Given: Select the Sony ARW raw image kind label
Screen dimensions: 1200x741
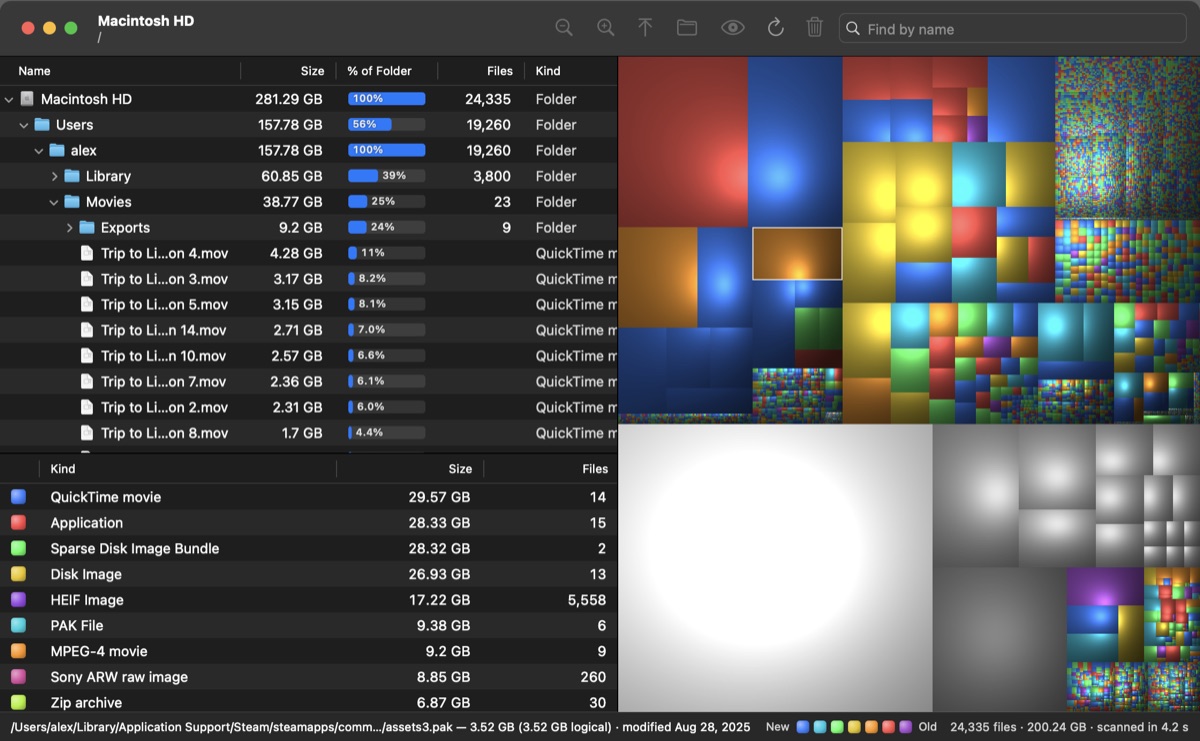Looking at the screenshot, I should click(119, 677).
